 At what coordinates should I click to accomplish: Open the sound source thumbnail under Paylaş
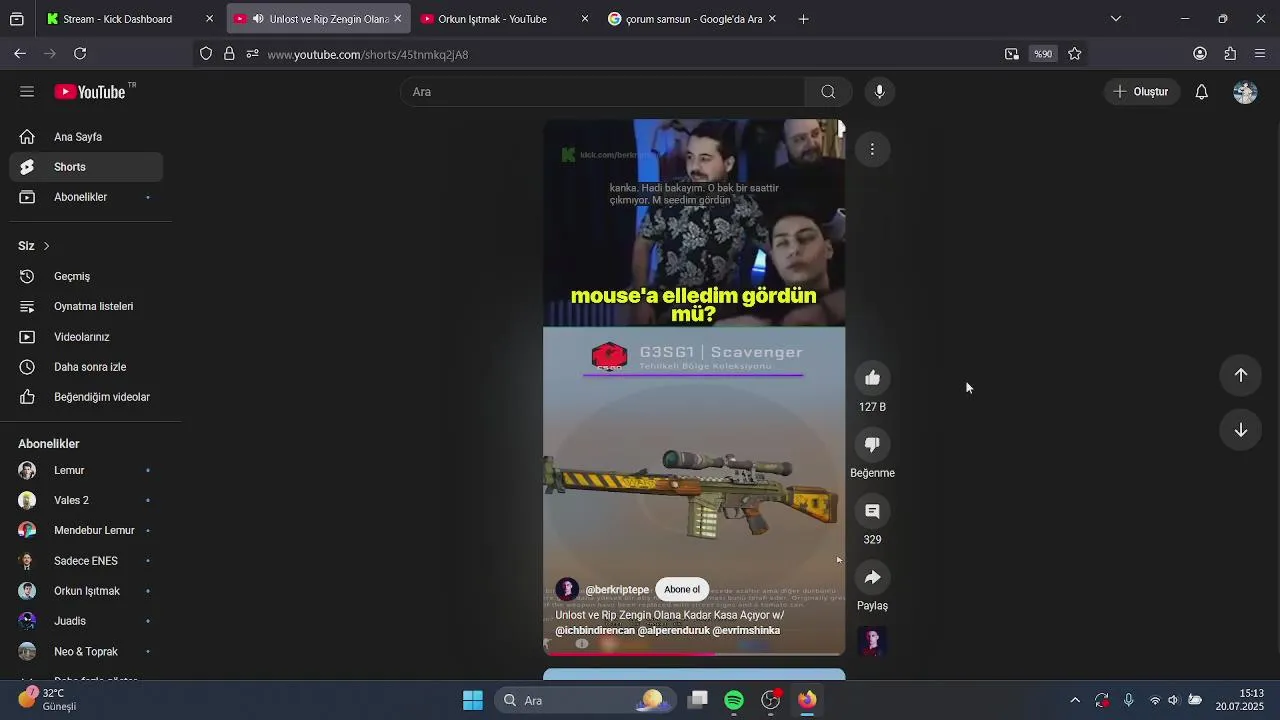(872, 641)
